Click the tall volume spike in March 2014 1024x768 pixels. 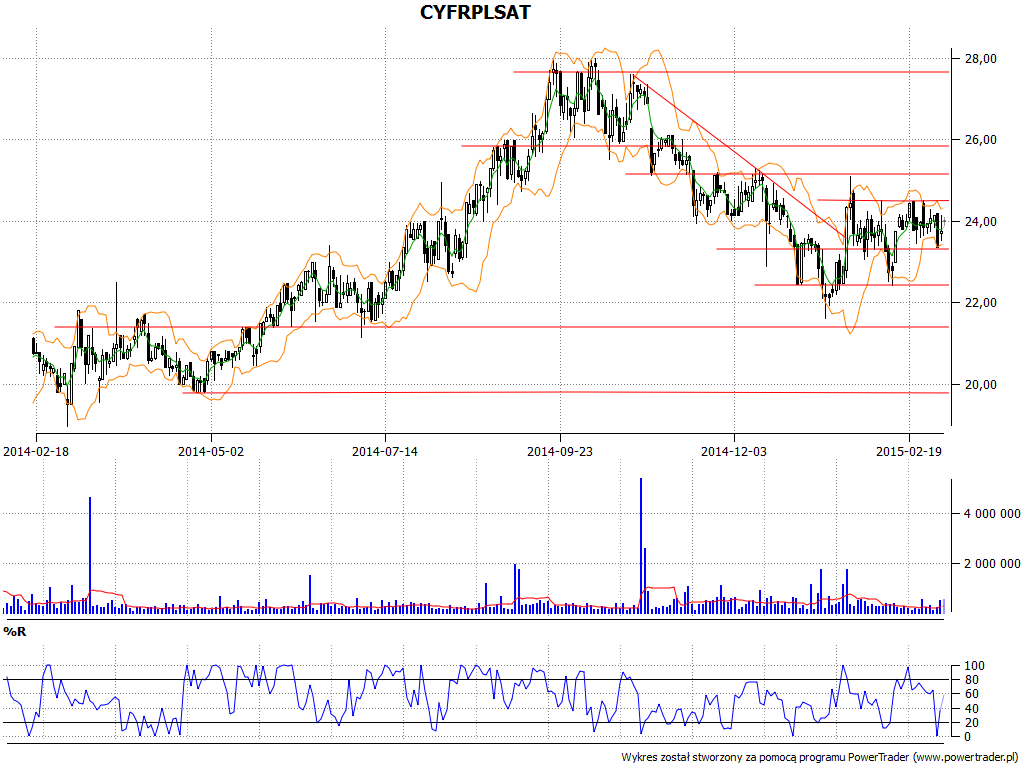[x=90, y=554]
